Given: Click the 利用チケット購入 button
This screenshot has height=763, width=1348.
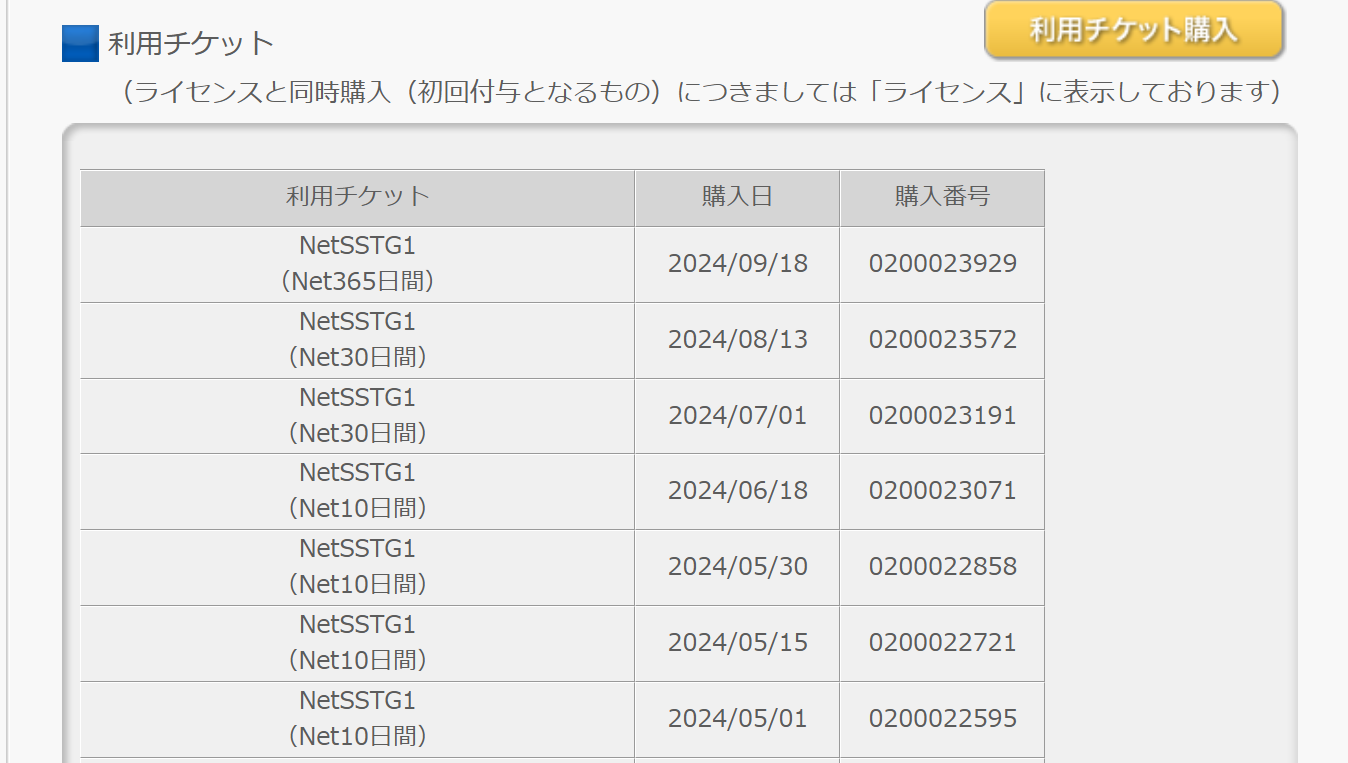Looking at the screenshot, I should point(1133,30).
